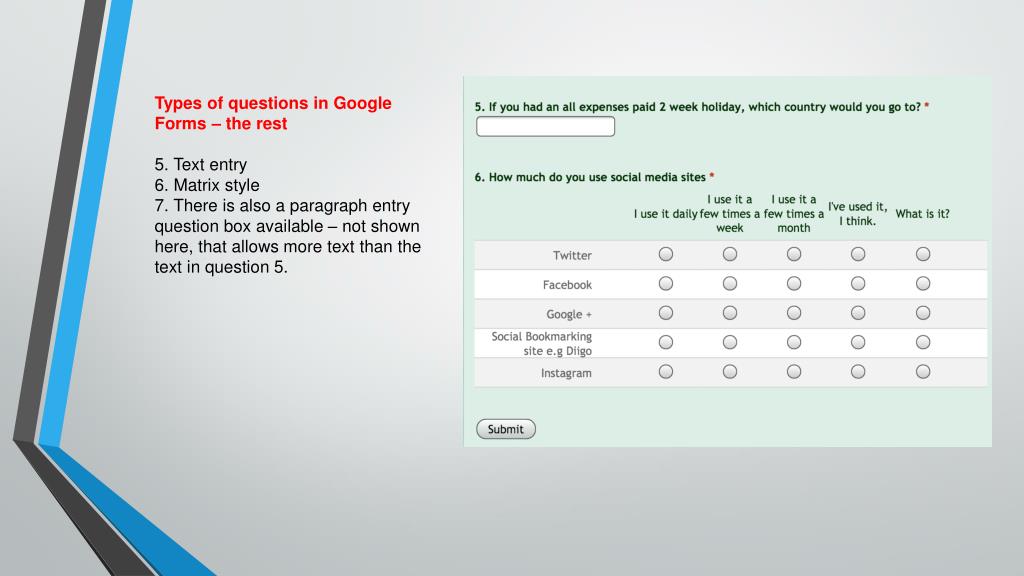Select 'I've used it, I think' for Facebook
The width and height of the screenshot is (1024, 576).
[x=857, y=283]
